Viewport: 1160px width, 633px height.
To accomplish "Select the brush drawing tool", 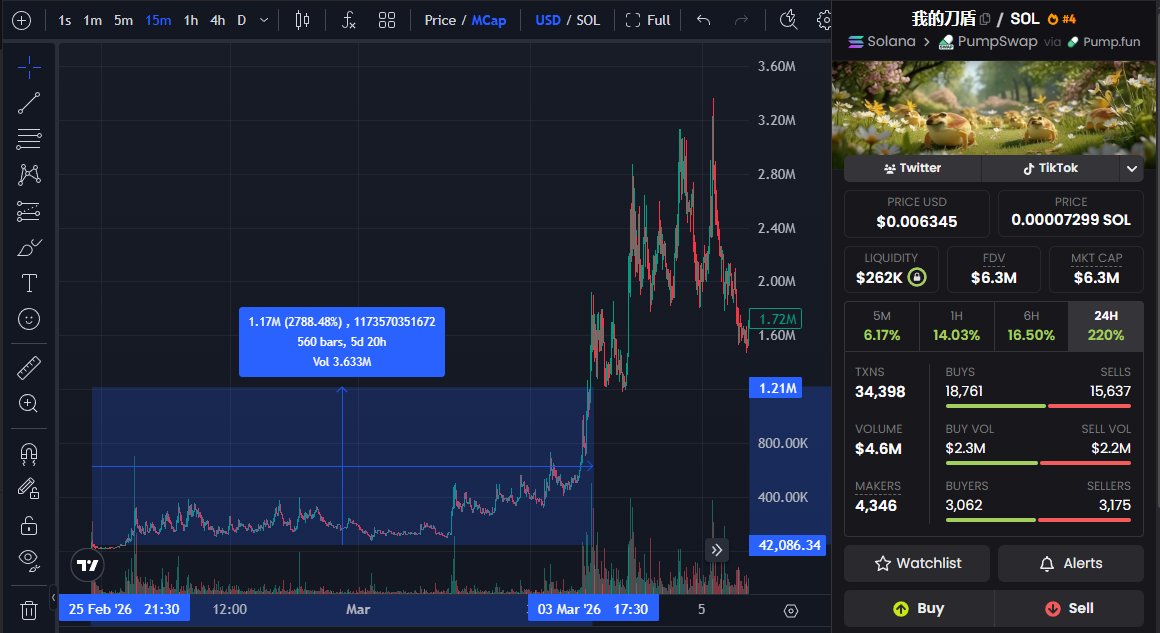I will [29, 247].
